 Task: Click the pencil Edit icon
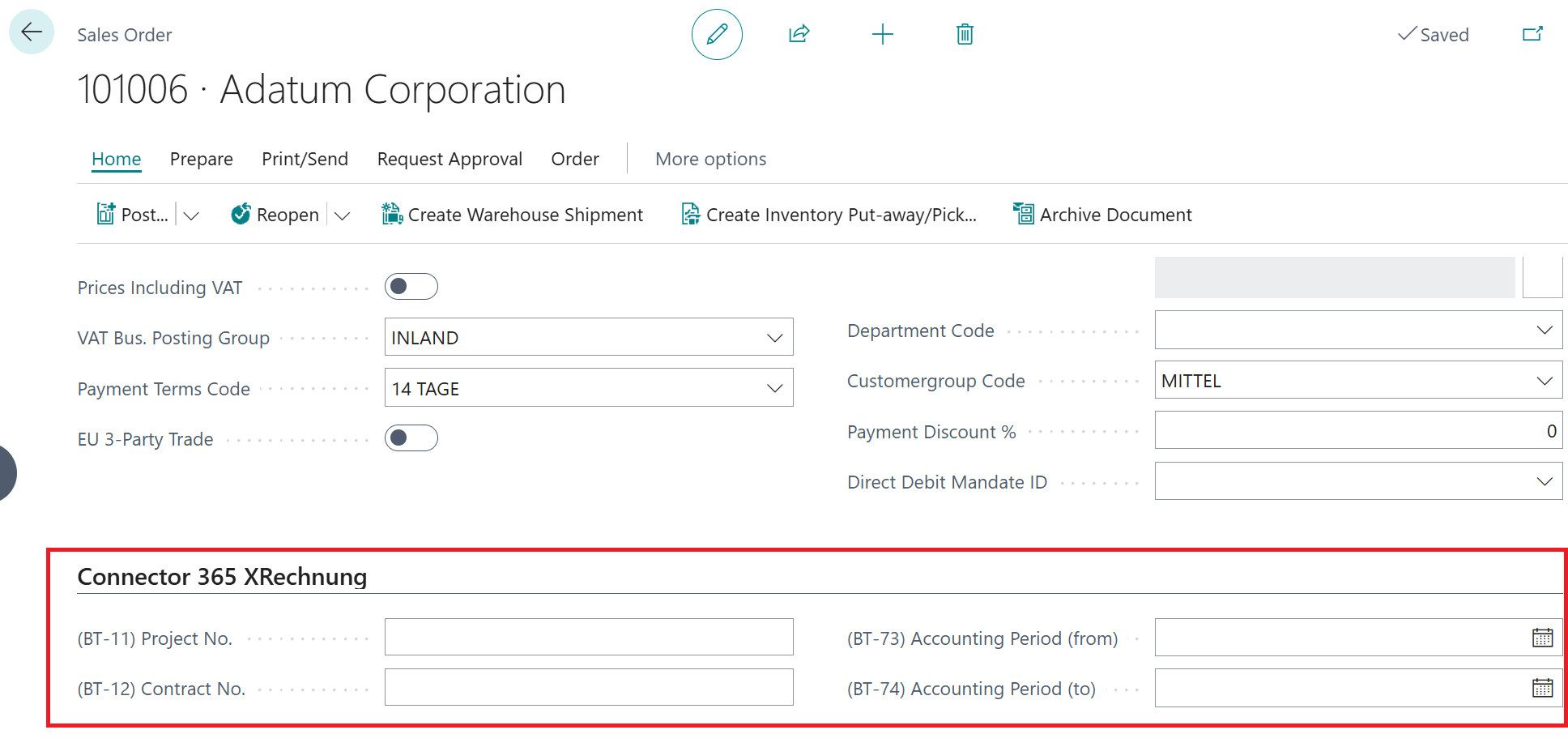(x=717, y=34)
